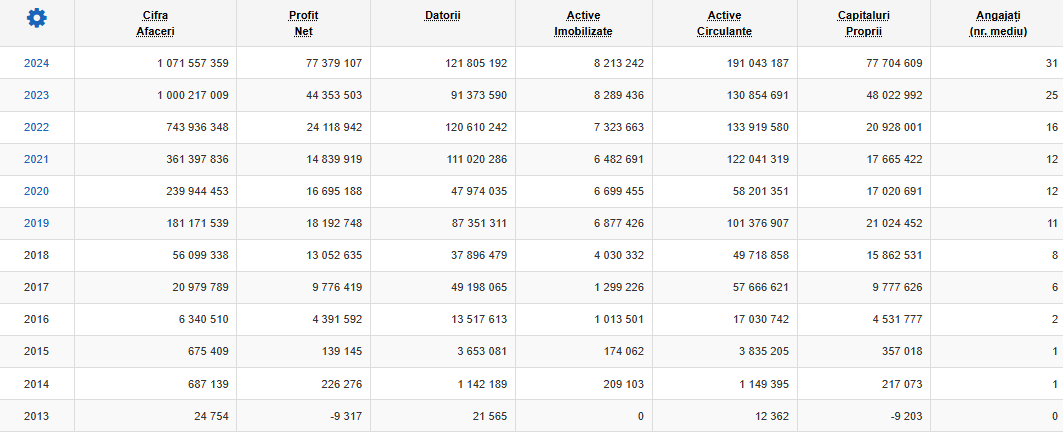Click the Profit Net column header

coord(303,23)
